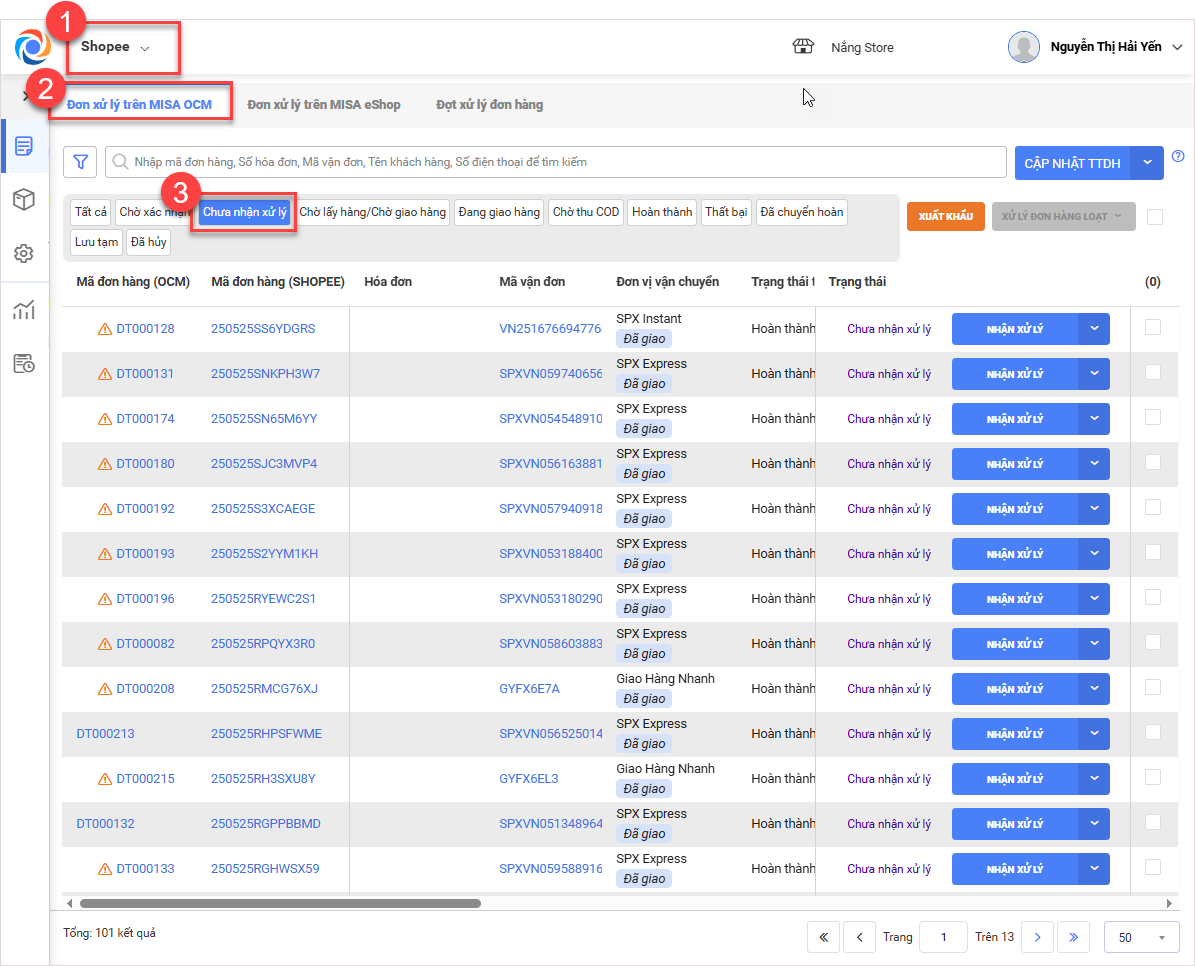This screenshot has height=966, width=1195.
Task: Select checkbox for order DT000174 row
Action: tap(1153, 417)
